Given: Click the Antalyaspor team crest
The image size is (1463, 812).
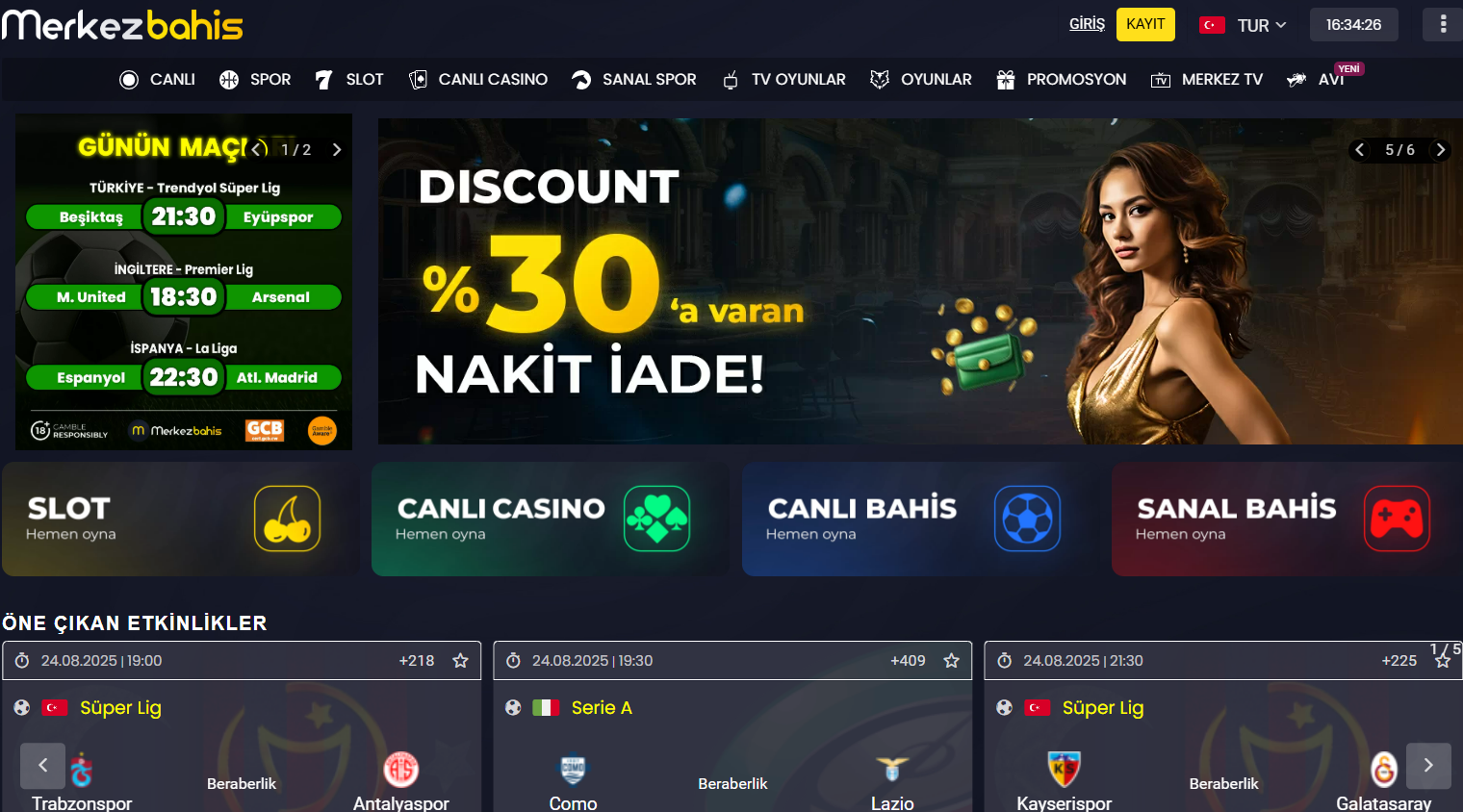Looking at the screenshot, I should (401, 769).
